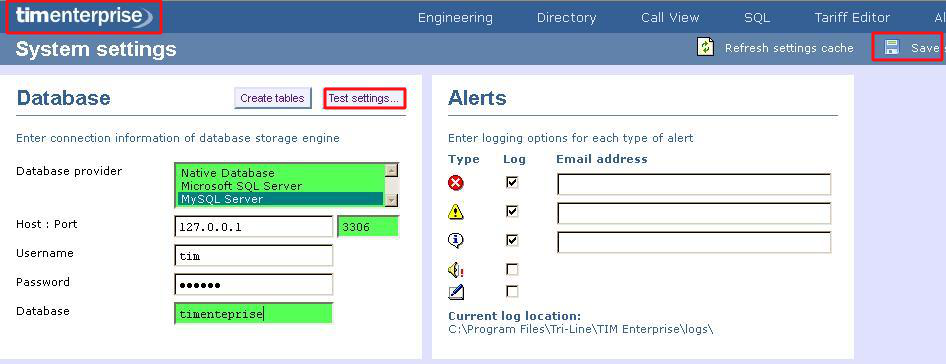Click the Create tables button

273,98
